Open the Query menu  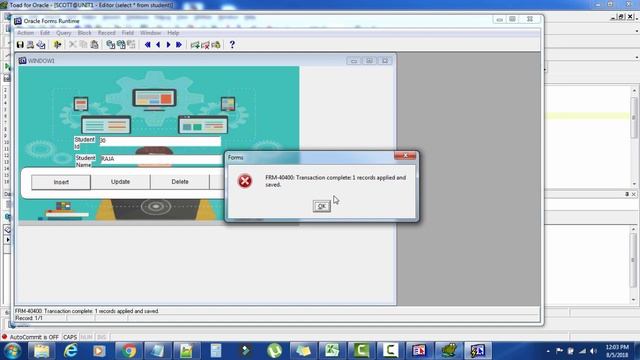(x=64, y=33)
